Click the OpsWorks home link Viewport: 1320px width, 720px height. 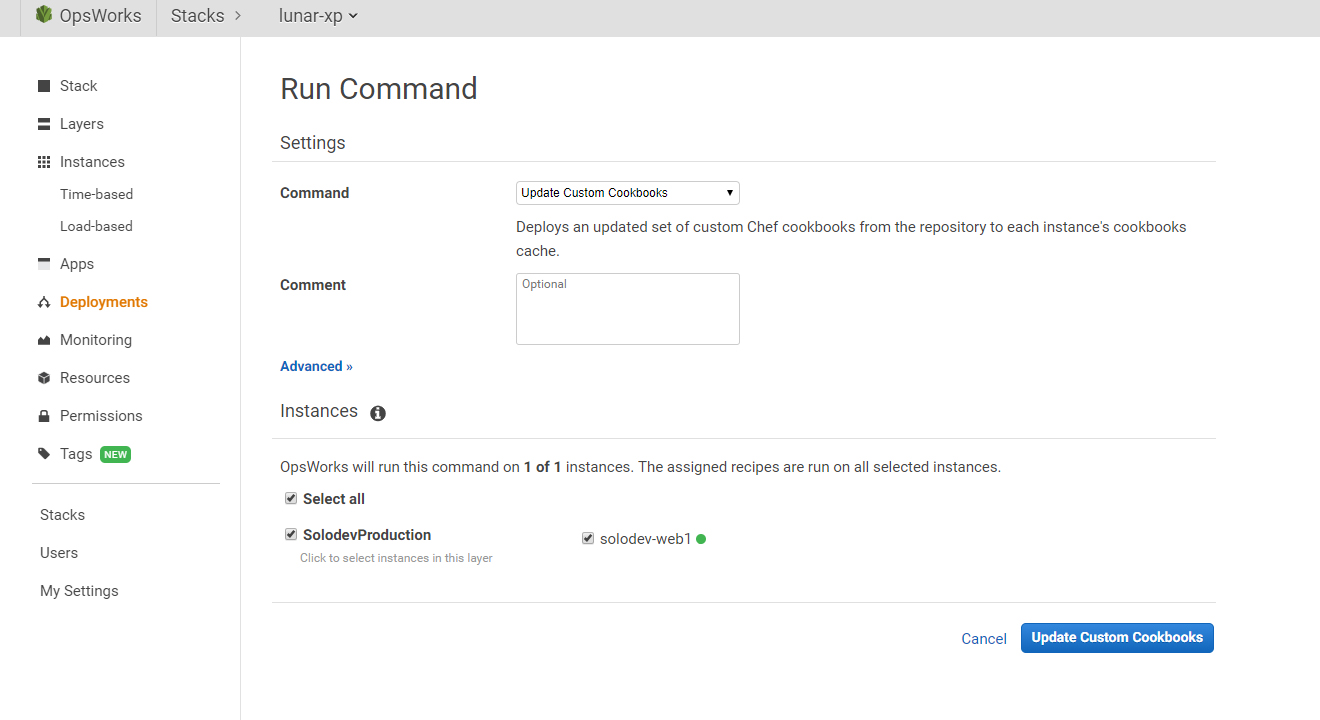pos(100,16)
